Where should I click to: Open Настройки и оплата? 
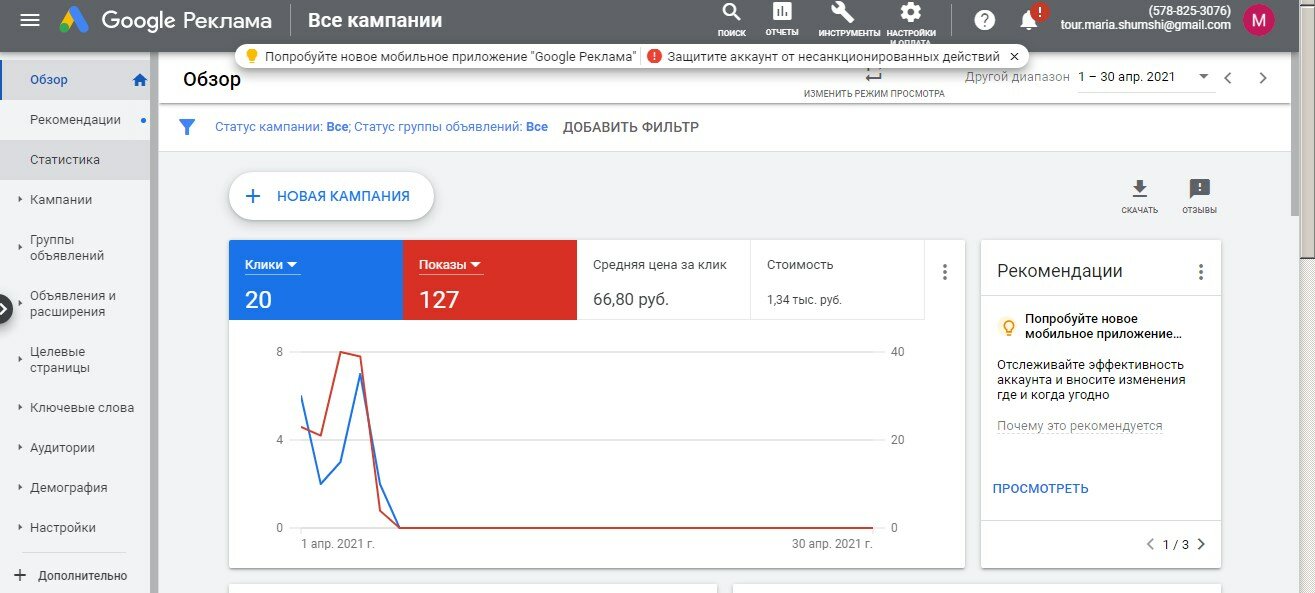pyautogui.click(x=909, y=18)
